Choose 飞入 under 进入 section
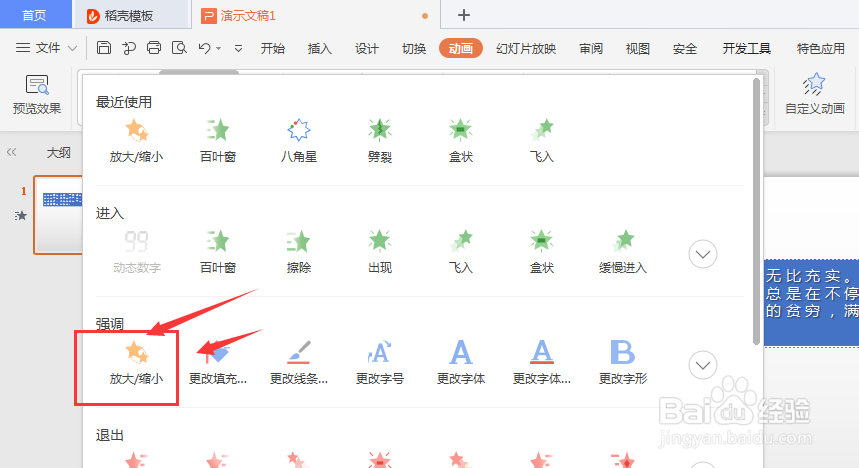The width and height of the screenshot is (859, 468). click(461, 252)
